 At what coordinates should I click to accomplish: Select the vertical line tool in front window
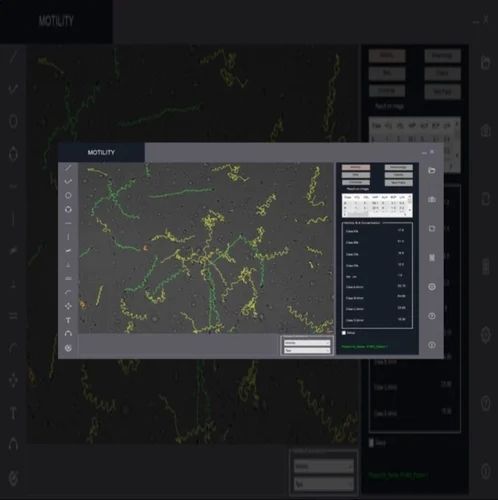click(x=68, y=237)
